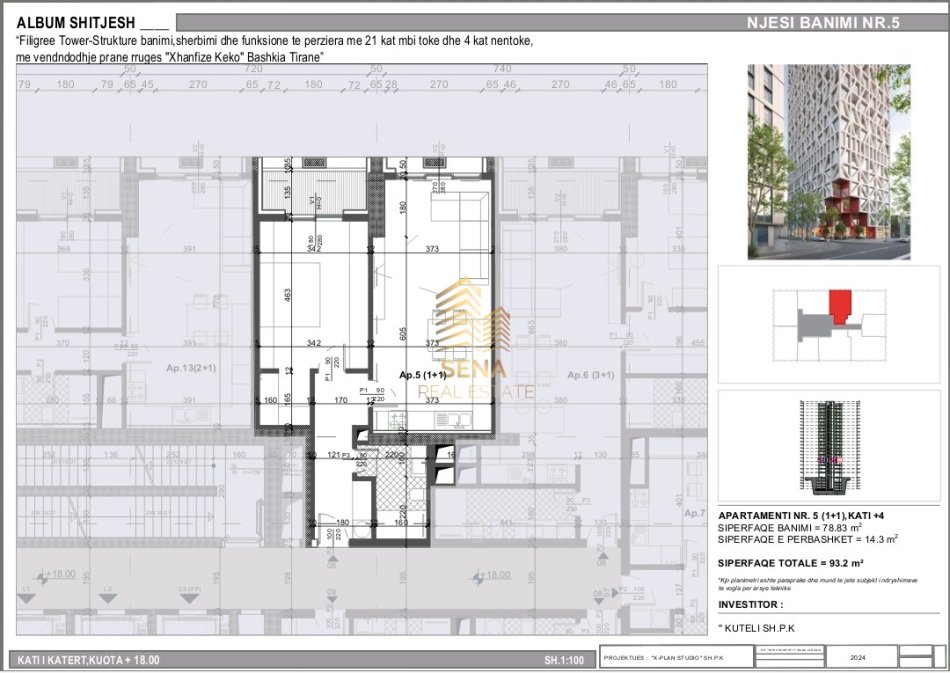This screenshot has height=673, width=950.
Task: Open the Filigree Tower rendering image
Action: point(828,162)
